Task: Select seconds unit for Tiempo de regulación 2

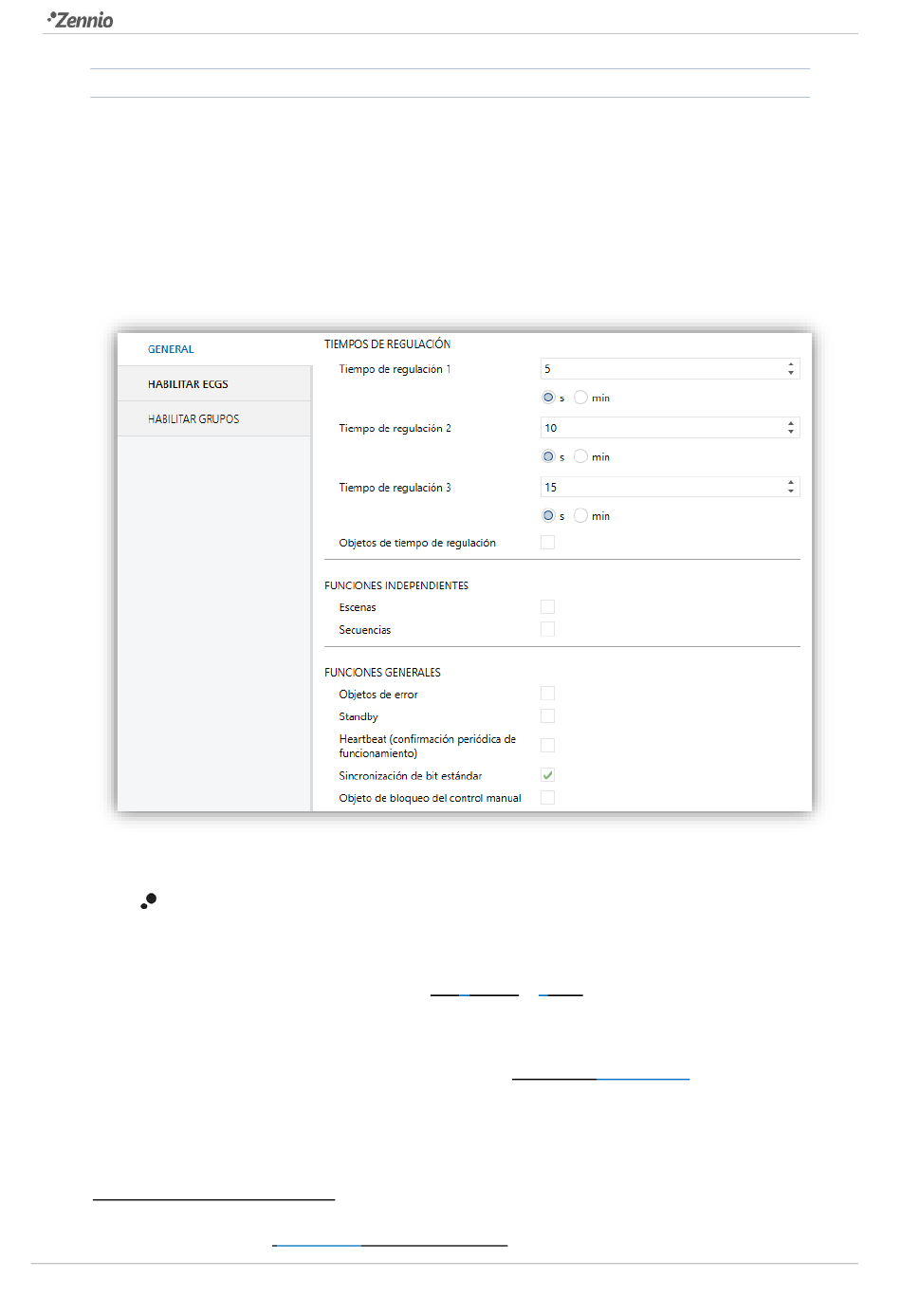Action: [x=548, y=456]
